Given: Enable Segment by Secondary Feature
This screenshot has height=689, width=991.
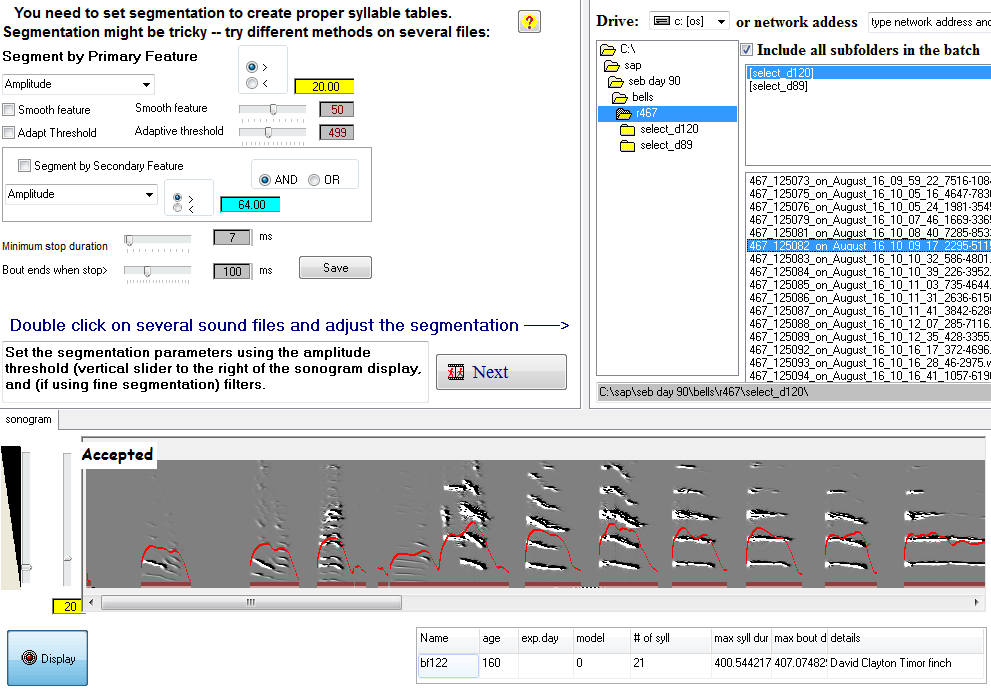Looking at the screenshot, I should coord(25,166).
